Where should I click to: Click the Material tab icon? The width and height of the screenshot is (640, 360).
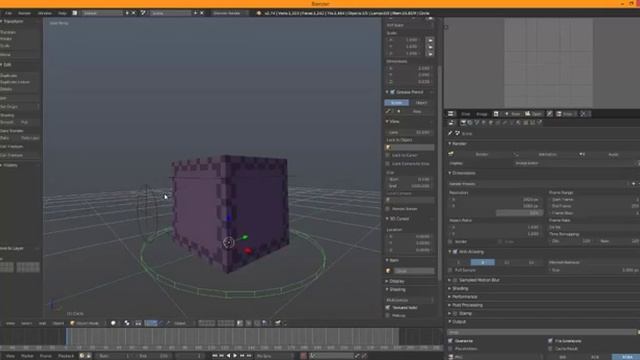pos(519,122)
